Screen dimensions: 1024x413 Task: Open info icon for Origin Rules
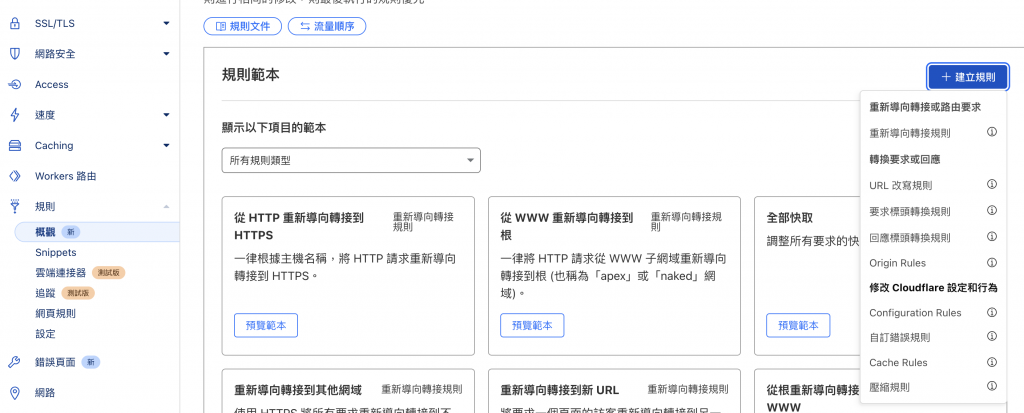pos(991,263)
